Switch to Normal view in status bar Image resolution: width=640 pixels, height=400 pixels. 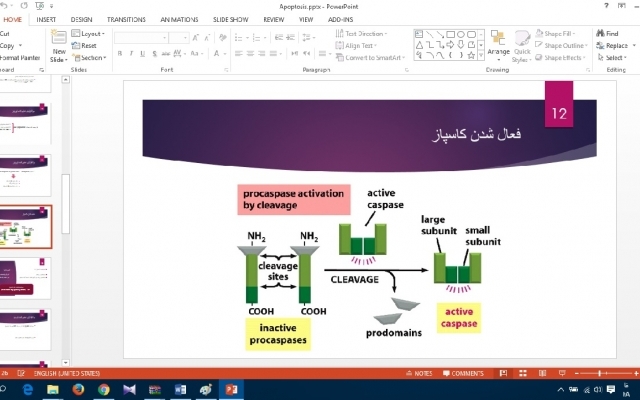point(503,373)
